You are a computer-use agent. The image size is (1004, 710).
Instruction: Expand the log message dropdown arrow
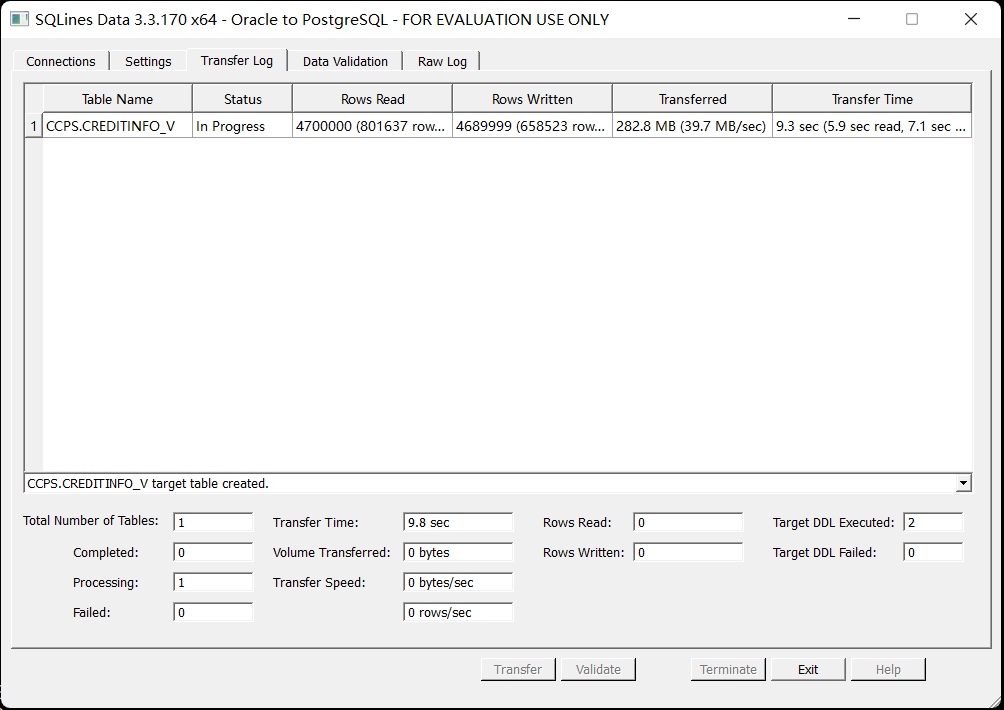pyautogui.click(x=963, y=483)
